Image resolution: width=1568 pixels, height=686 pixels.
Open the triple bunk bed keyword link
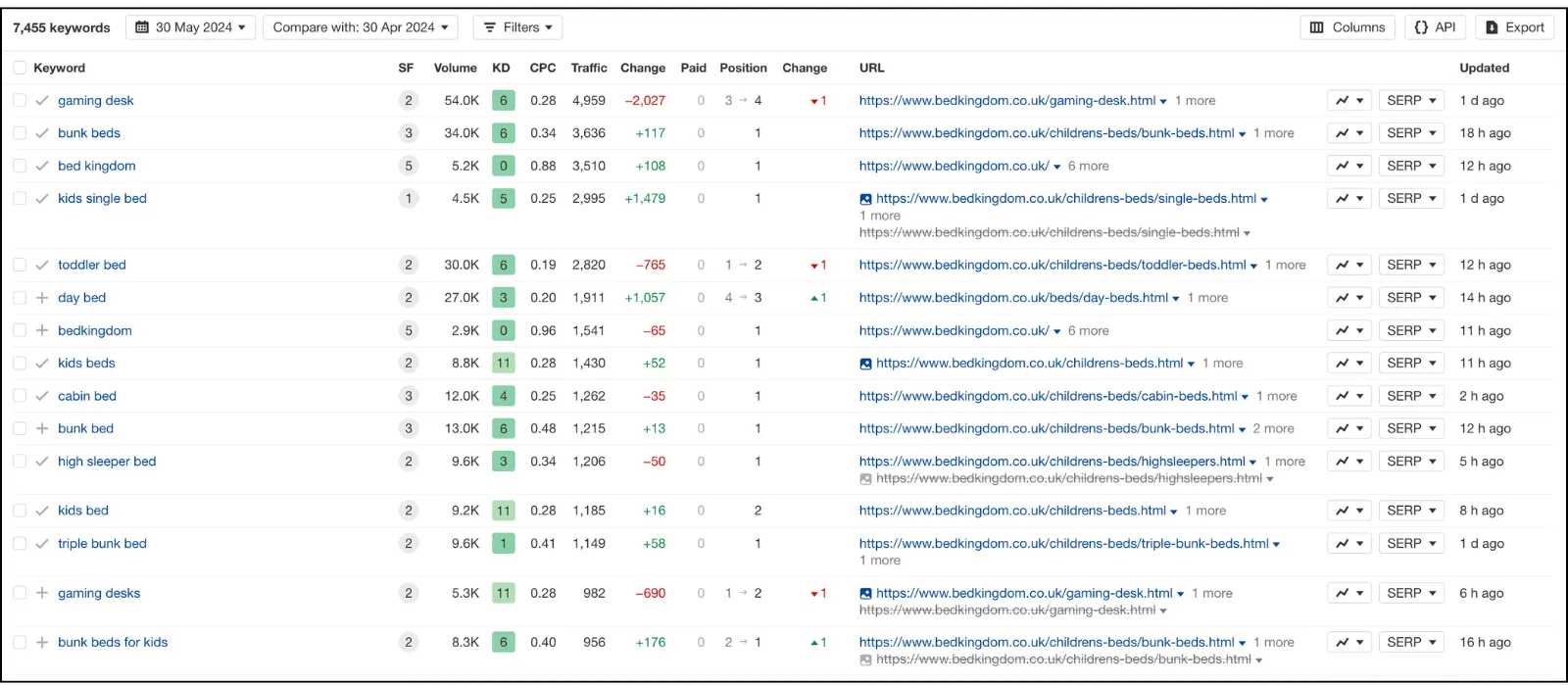pos(102,543)
